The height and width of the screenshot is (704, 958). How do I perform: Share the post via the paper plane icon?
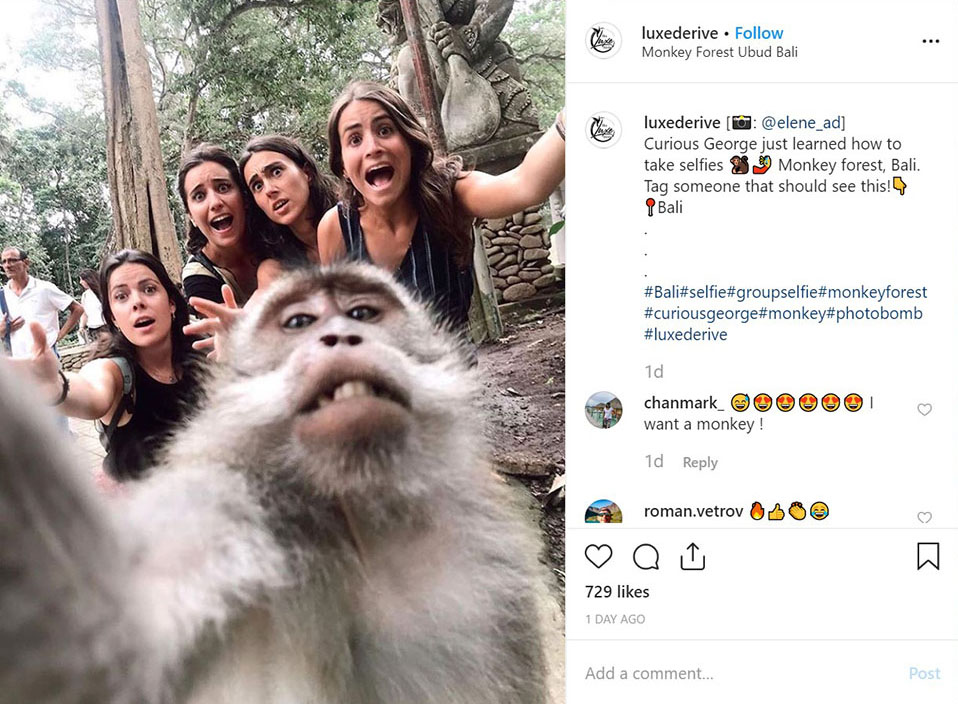click(x=693, y=556)
